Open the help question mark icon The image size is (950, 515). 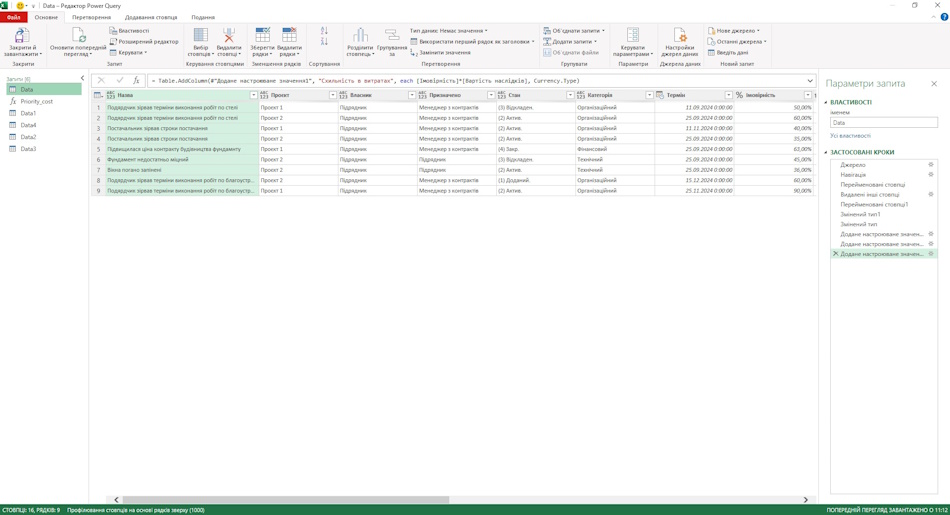(944, 17)
